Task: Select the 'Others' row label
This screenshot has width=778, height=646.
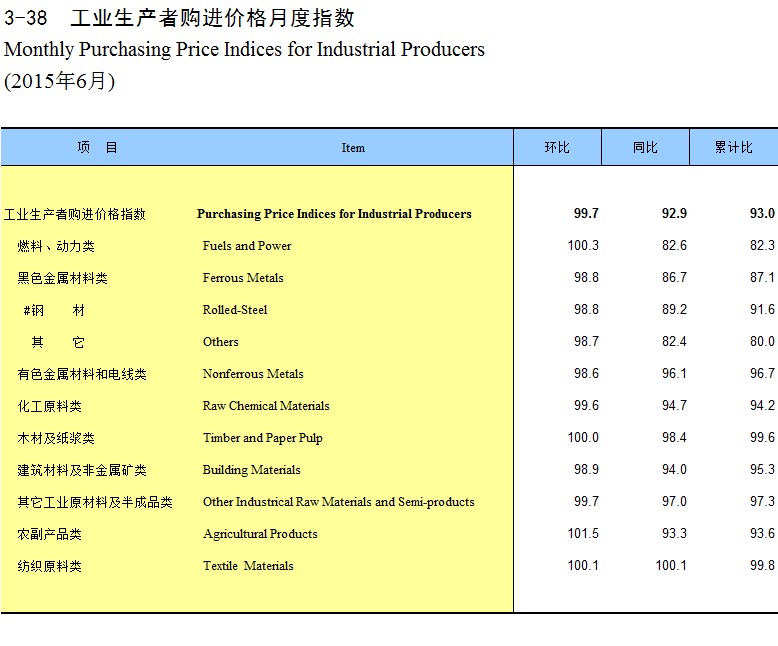Action: (x=220, y=342)
